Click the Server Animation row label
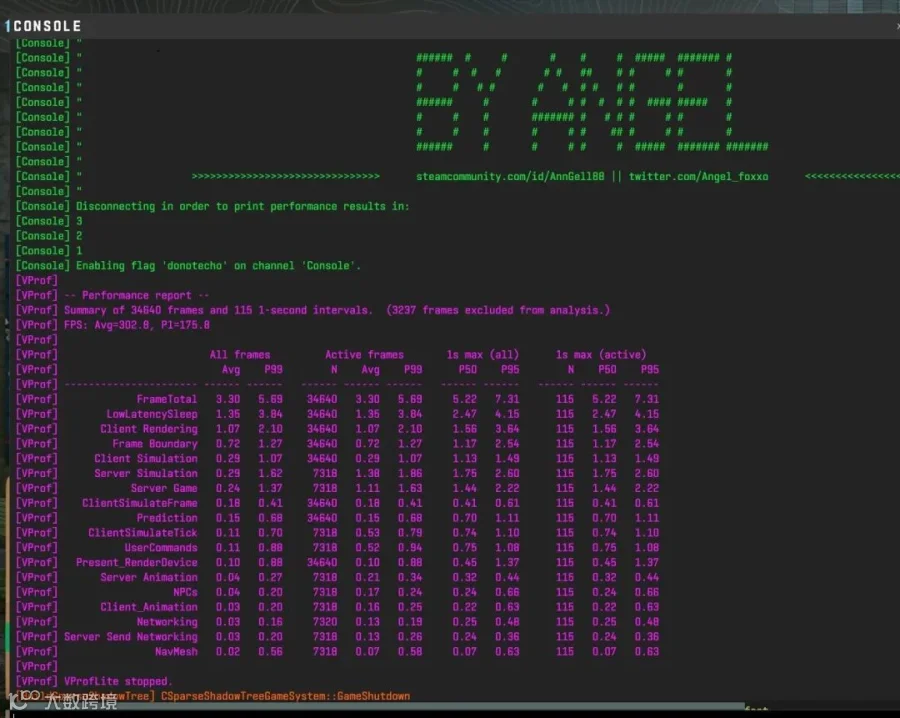 click(x=149, y=577)
